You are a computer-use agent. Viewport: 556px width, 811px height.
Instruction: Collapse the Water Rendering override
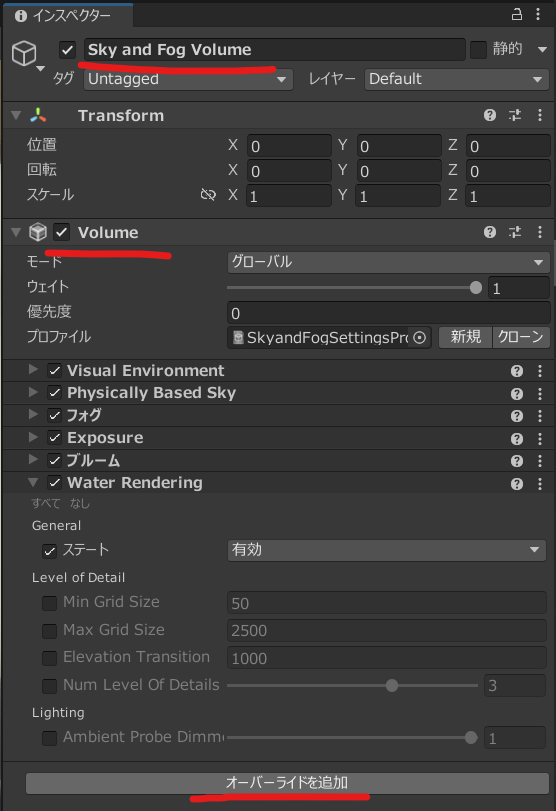[33, 482]
